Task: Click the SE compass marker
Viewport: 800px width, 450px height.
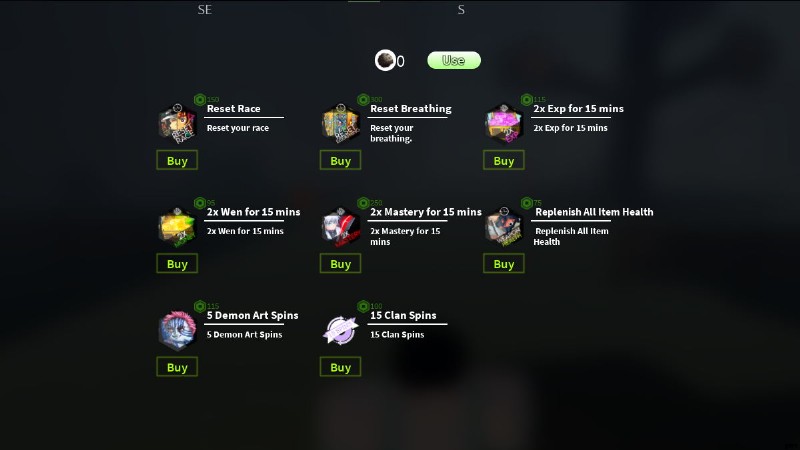Action: 205,10
